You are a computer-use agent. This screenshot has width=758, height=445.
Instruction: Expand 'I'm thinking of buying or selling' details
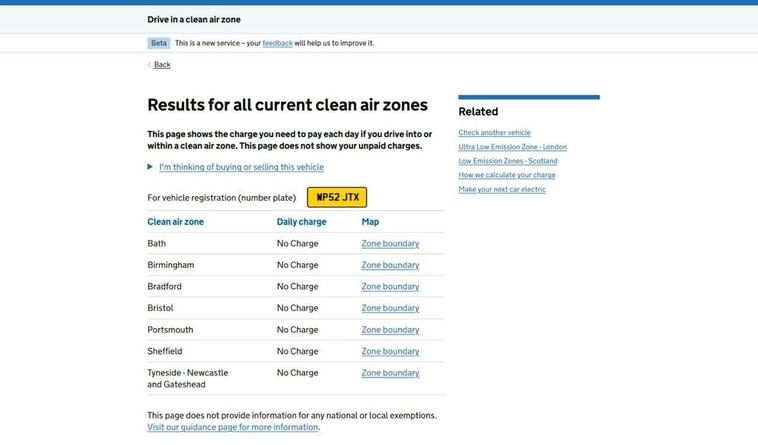coord(241,167)
